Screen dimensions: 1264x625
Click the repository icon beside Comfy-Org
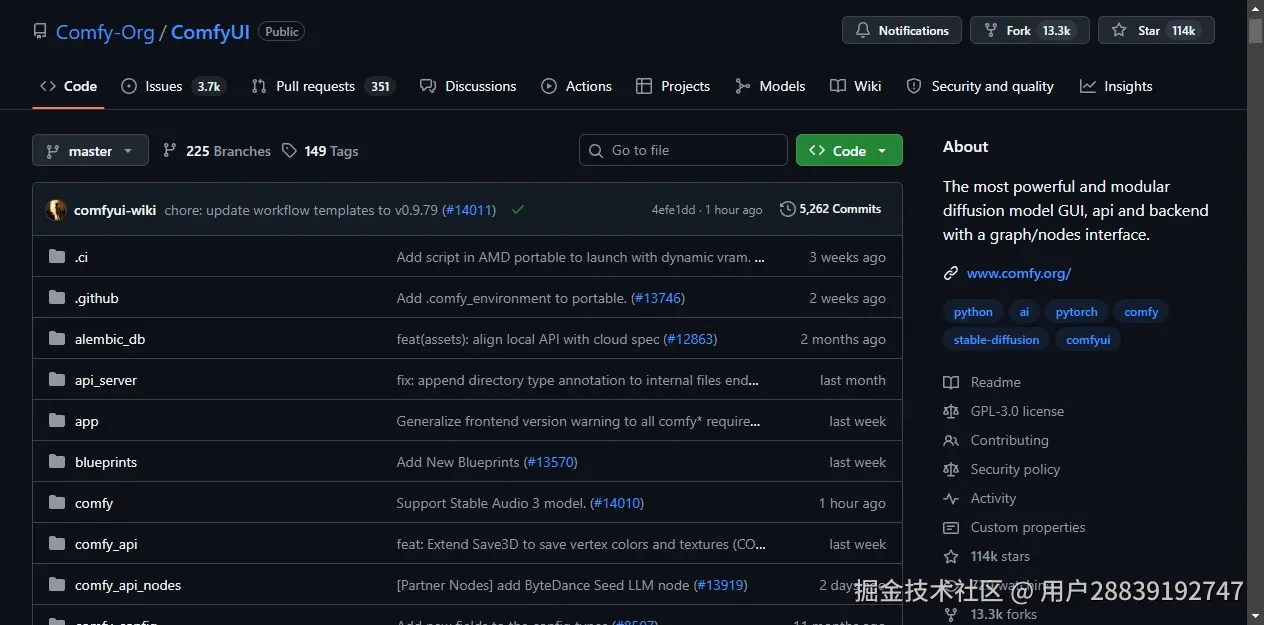pyautogui.click(x=40, y=32)
